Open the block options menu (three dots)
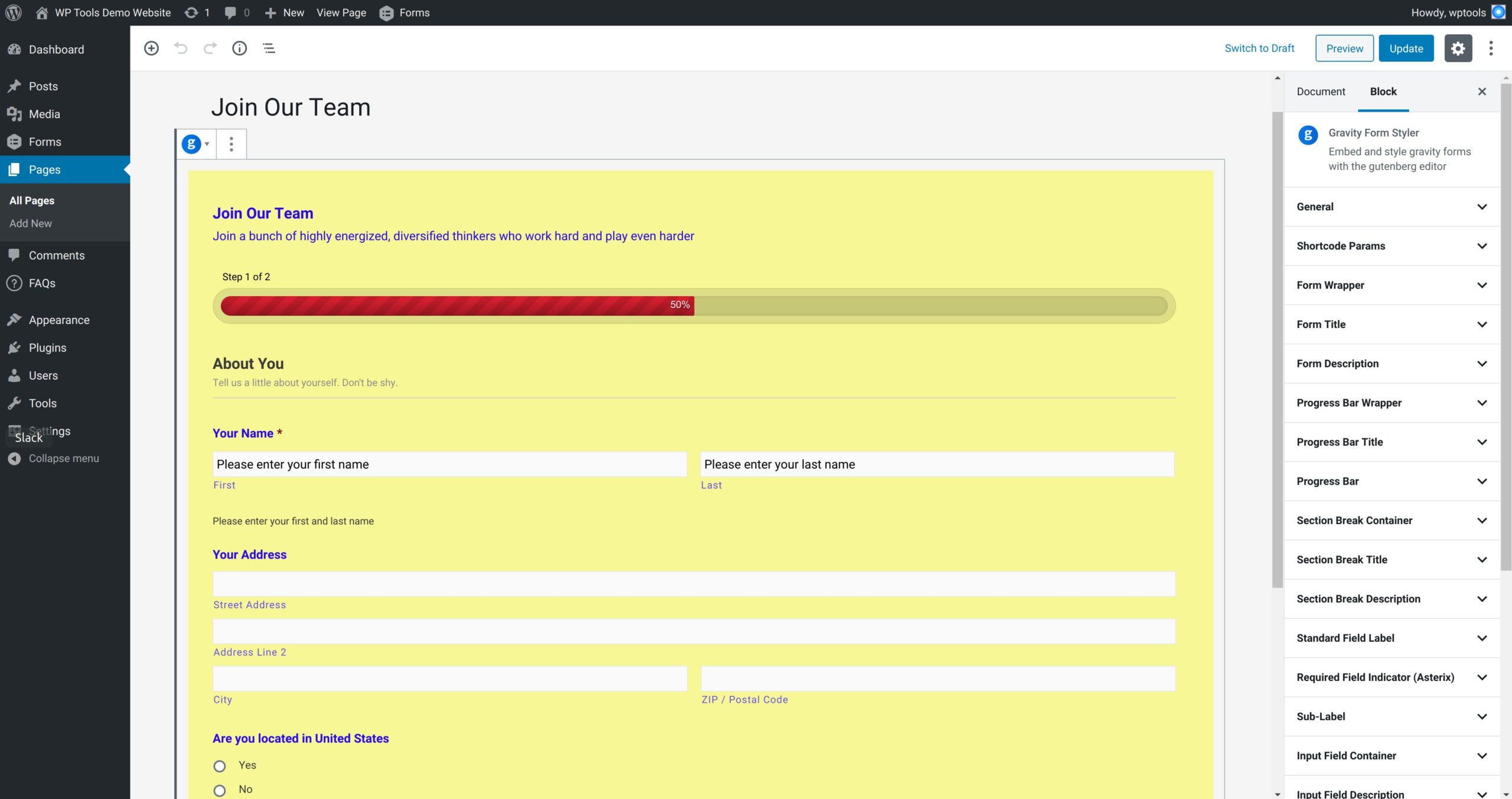 [x=231, y=143]
